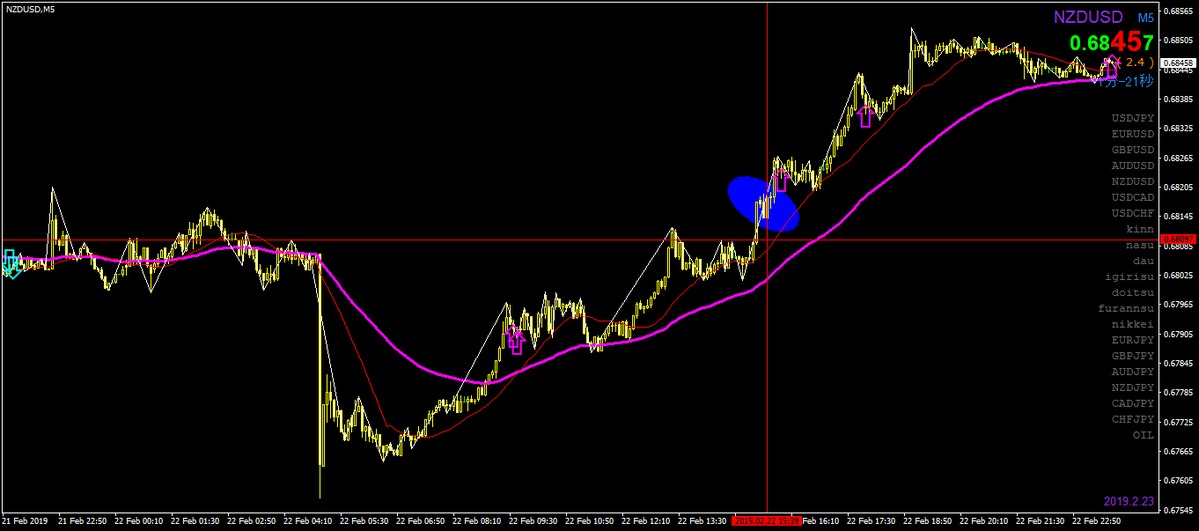
Task: Click the orange spread value 2.4
Action: (1138, 61)
